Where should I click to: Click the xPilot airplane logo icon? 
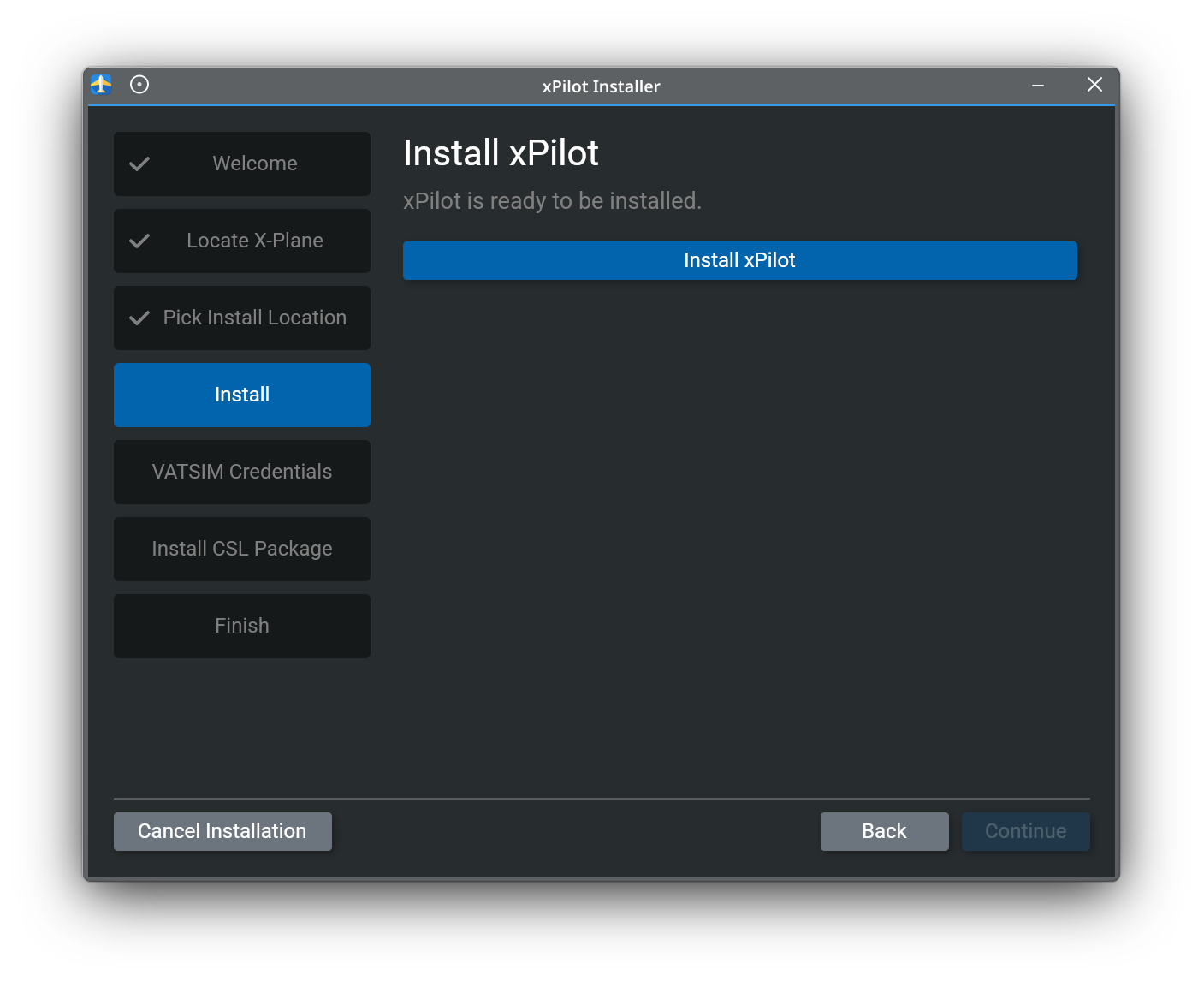pyautogui.click(x=101, y=85)
